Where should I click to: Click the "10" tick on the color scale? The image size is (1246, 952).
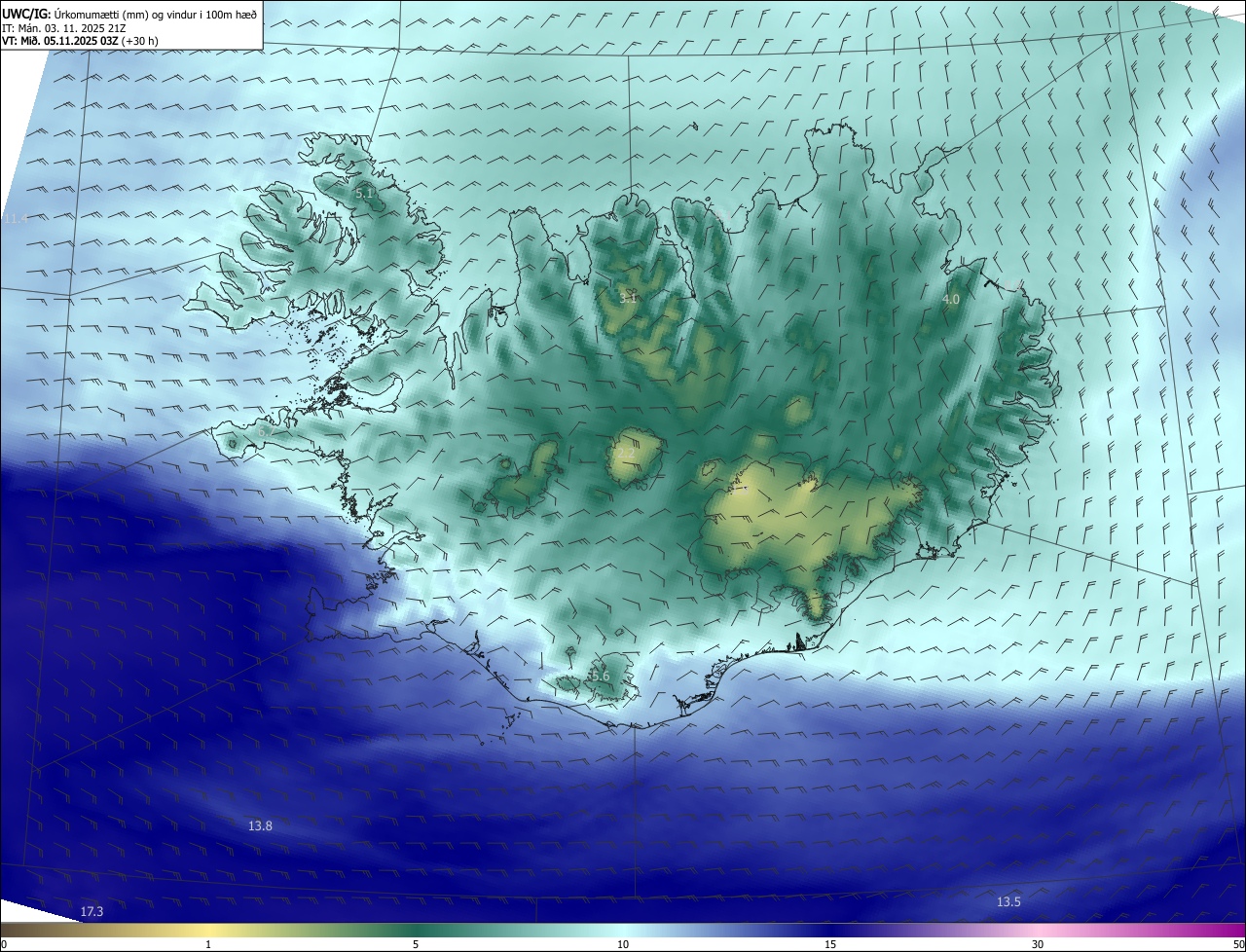[623, 944]
